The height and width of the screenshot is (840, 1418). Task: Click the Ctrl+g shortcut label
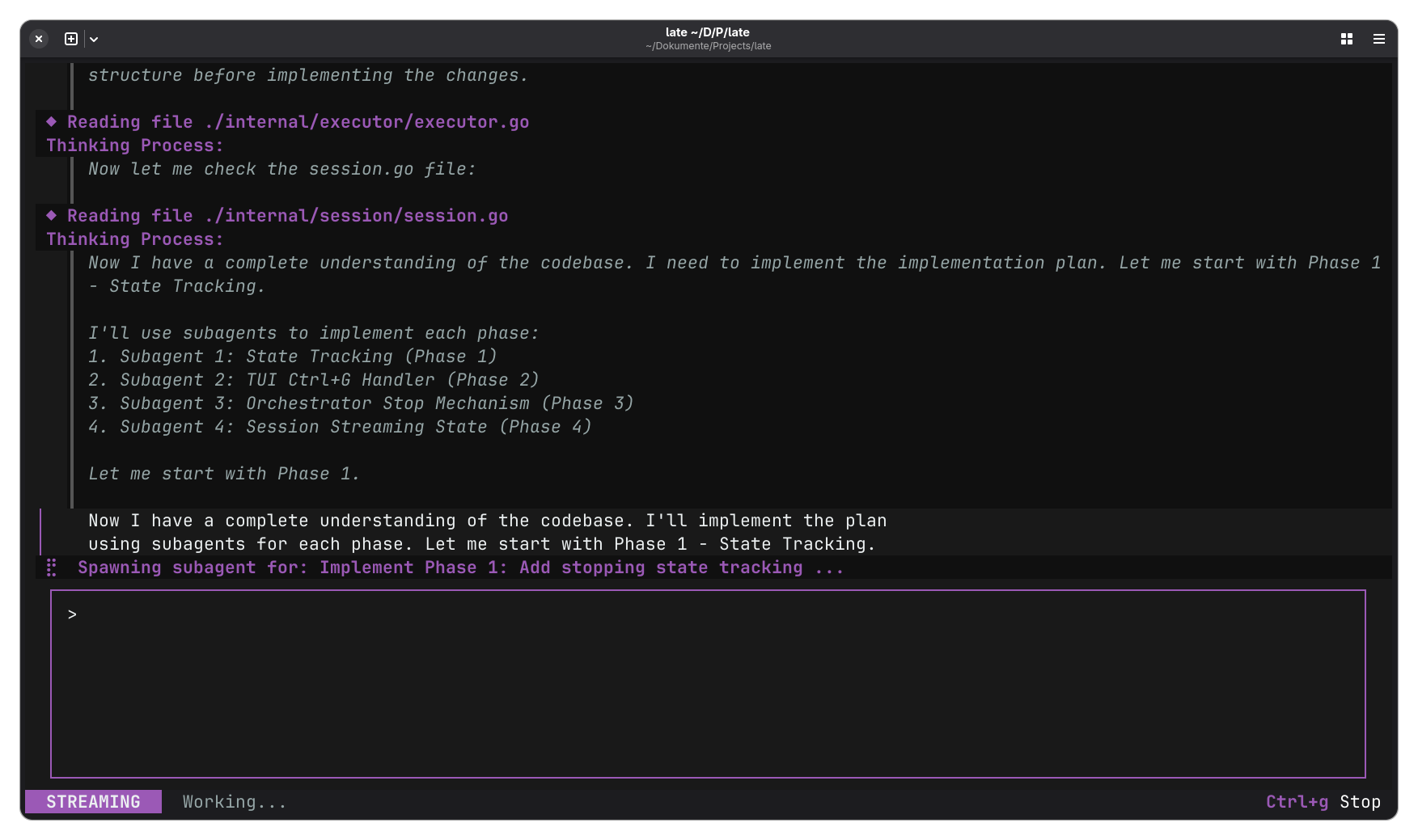(x=1297, y=801)
